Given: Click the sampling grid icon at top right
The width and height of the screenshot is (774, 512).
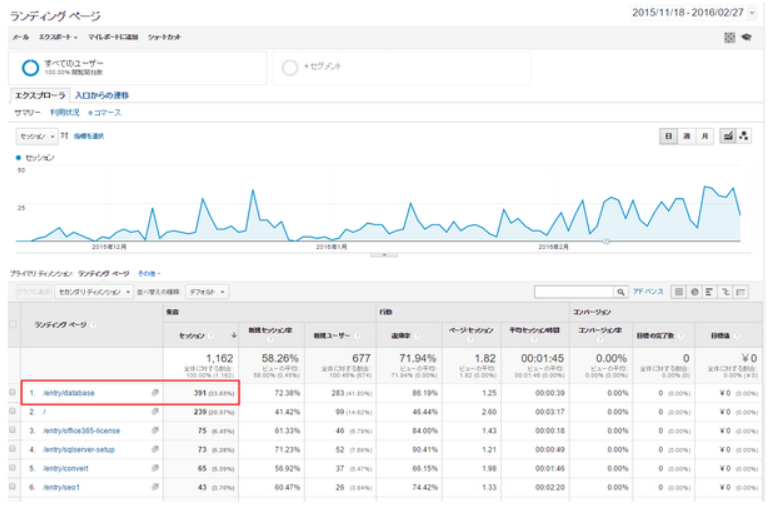Looking at the screenshot, I should coord(730,38).
